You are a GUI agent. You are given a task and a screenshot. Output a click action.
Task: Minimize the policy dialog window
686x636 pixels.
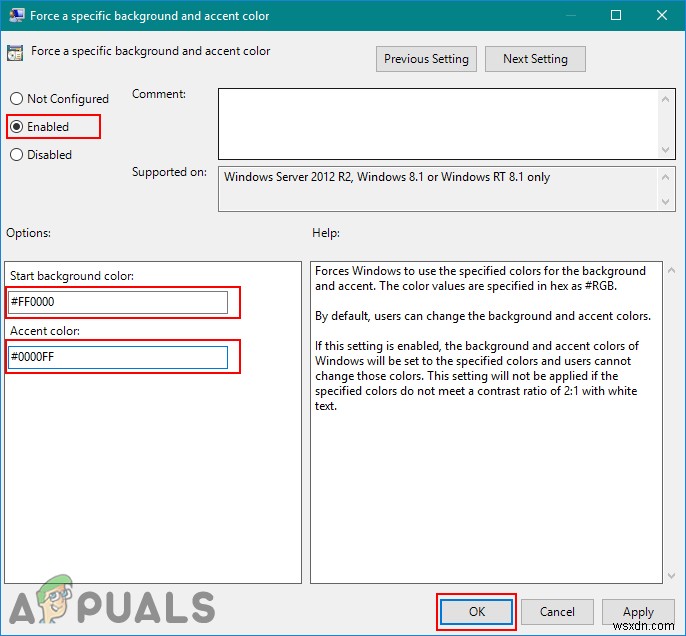click(570, 16)
